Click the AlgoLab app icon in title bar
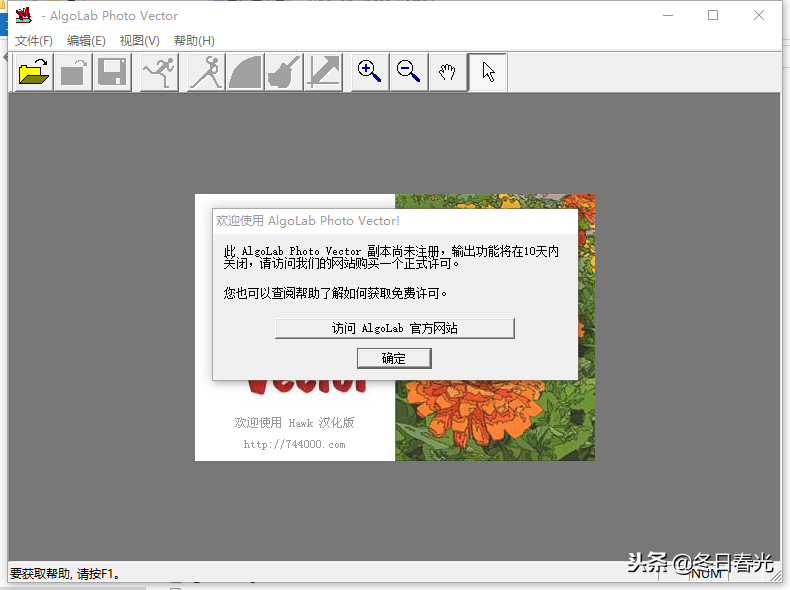Screen dimensions: 790x590 click(23, 15)
